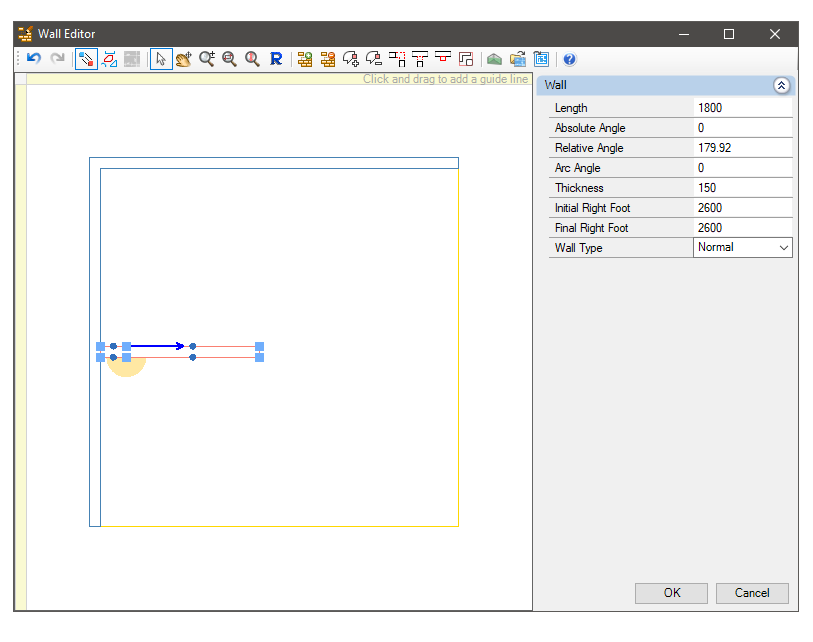The image size is (813, 642).
Task: Edit the Length value 1800
Action: [x=742, y=108]
